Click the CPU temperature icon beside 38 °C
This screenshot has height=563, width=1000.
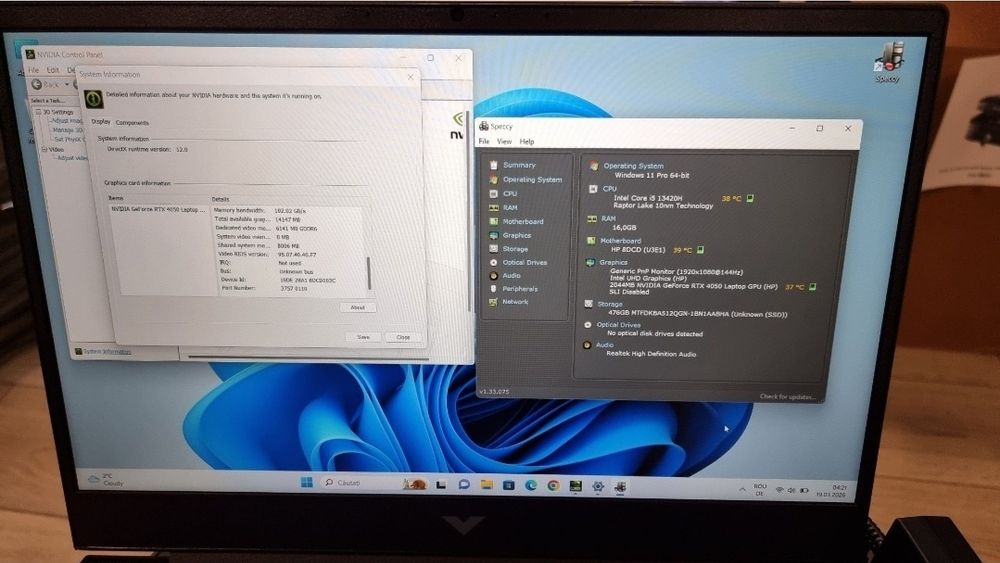(750, 198)
